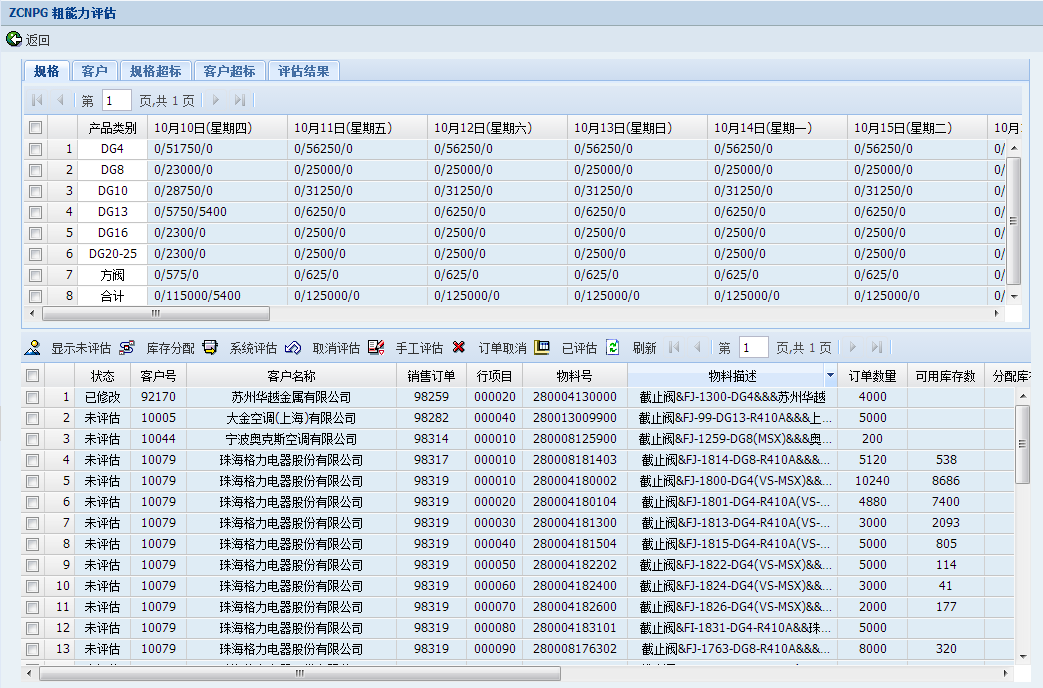Viewport: 1043px width, 688px height.
Task: Click the red X 订单取消 icon
Action: (x=459, y=348)
